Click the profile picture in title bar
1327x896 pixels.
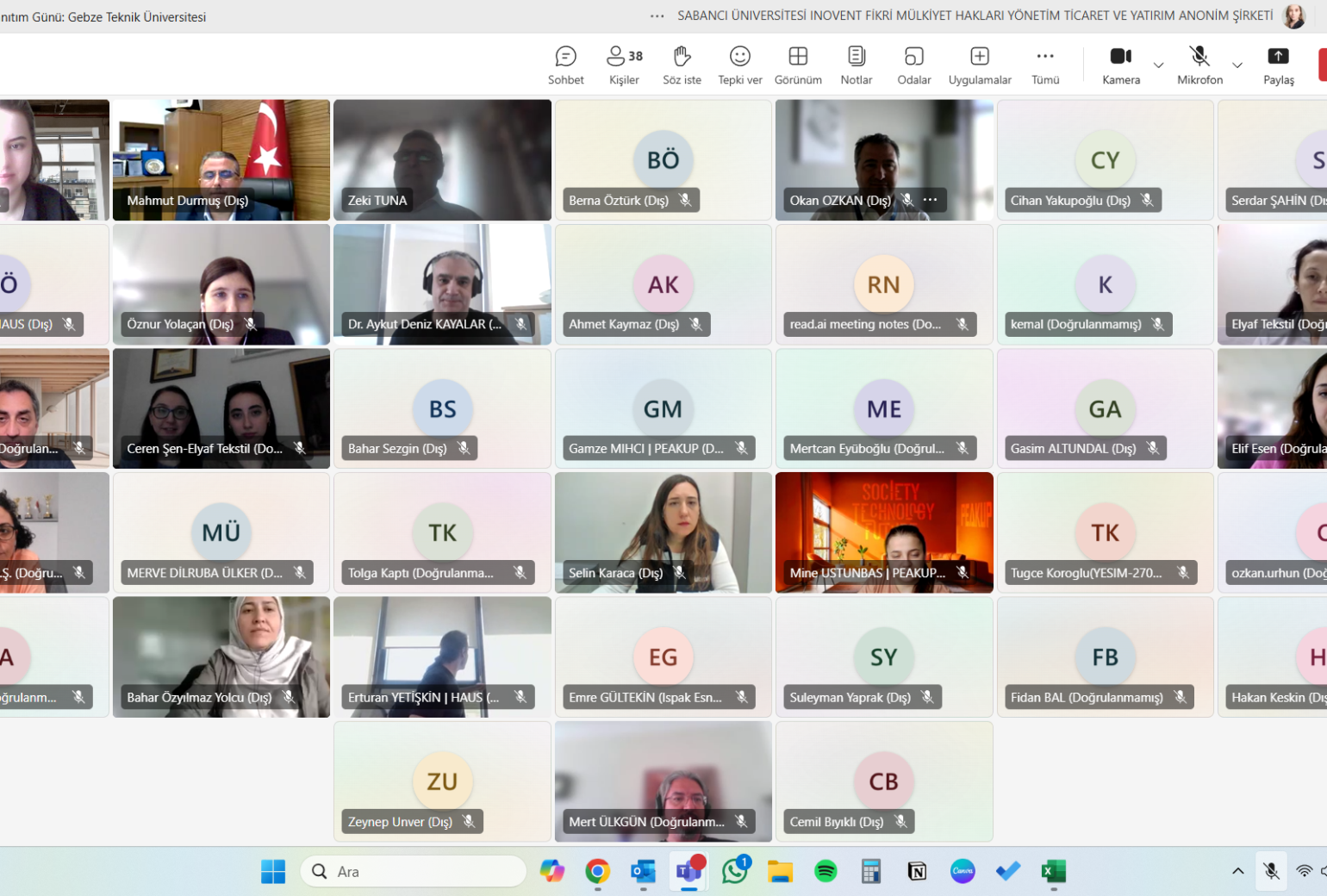pyautogui.click(x=1294, y=16)
